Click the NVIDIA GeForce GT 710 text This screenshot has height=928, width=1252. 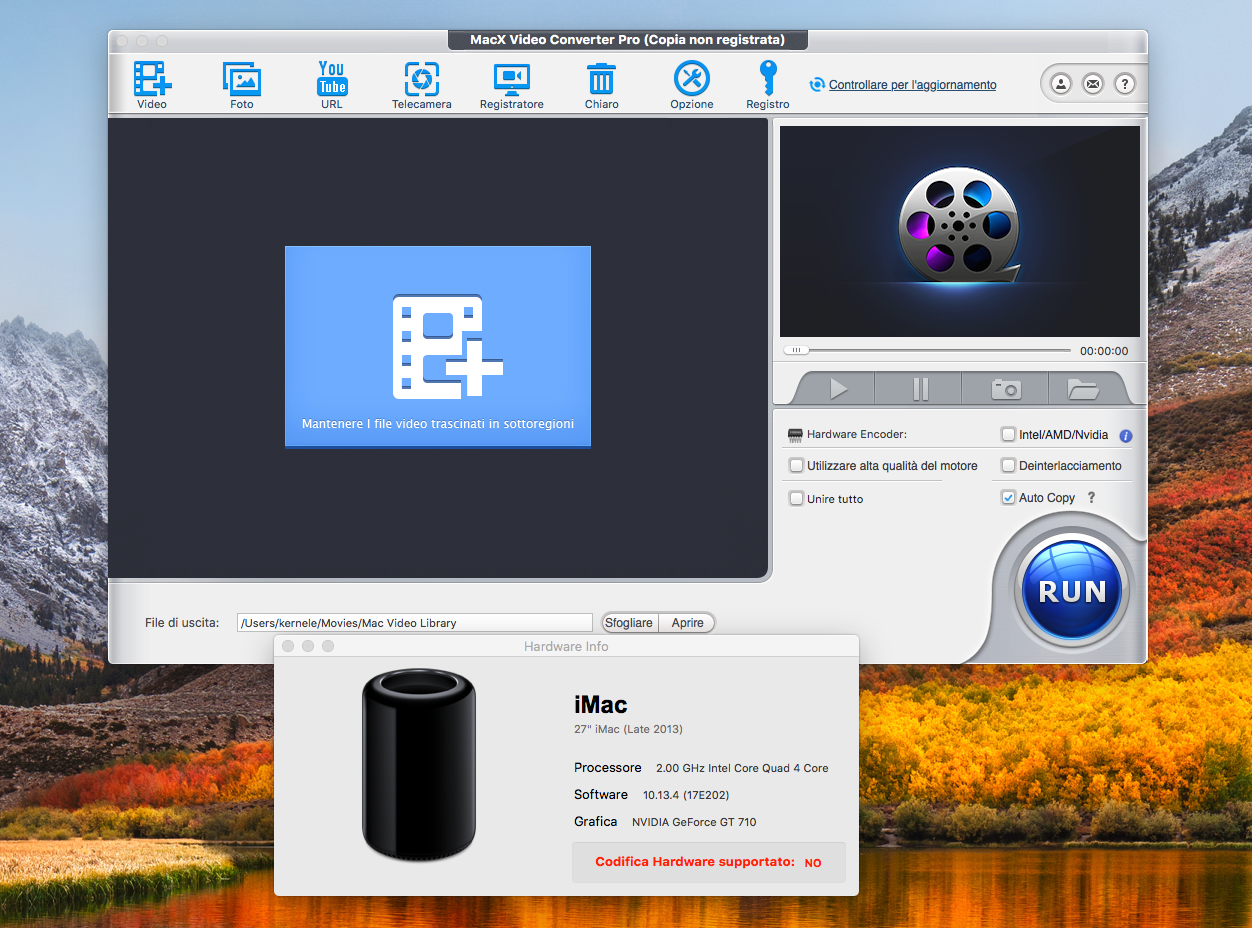[x=694, y=822]
